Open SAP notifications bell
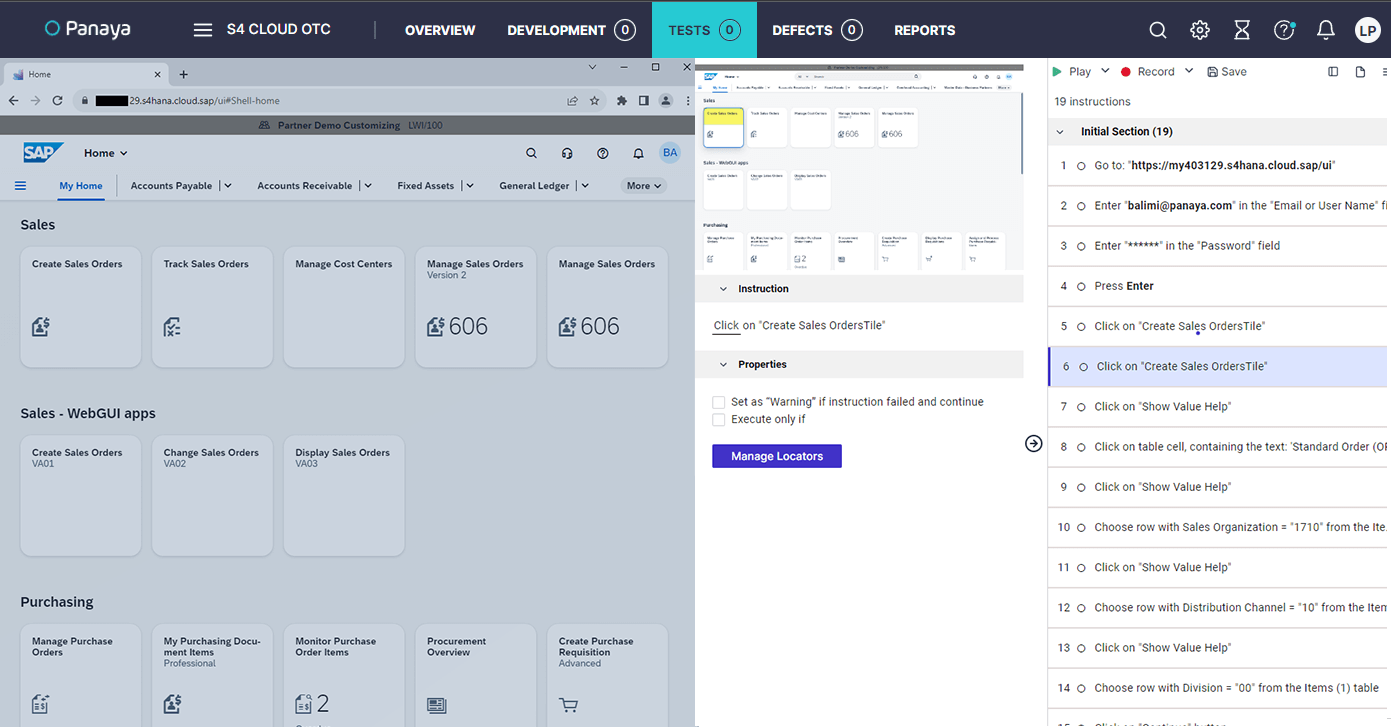This screenshot has height=727, width=1391. (638, 153)
